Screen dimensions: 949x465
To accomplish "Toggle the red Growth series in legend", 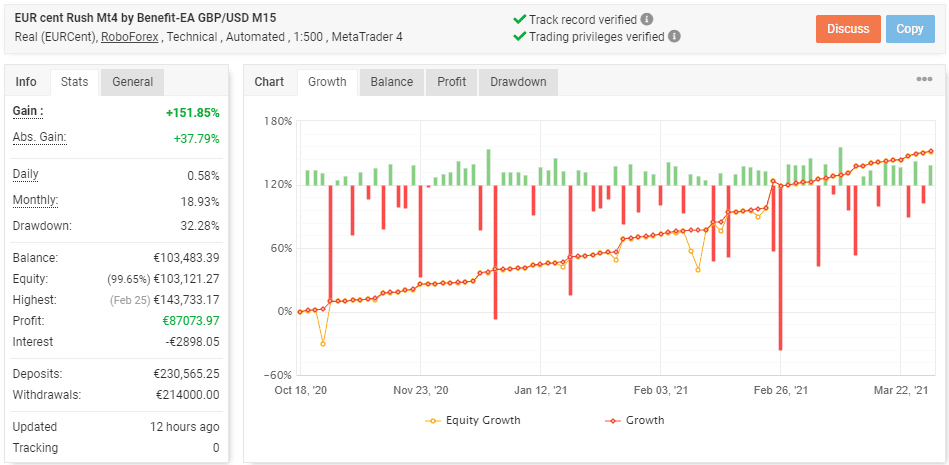I will [634, 420].
